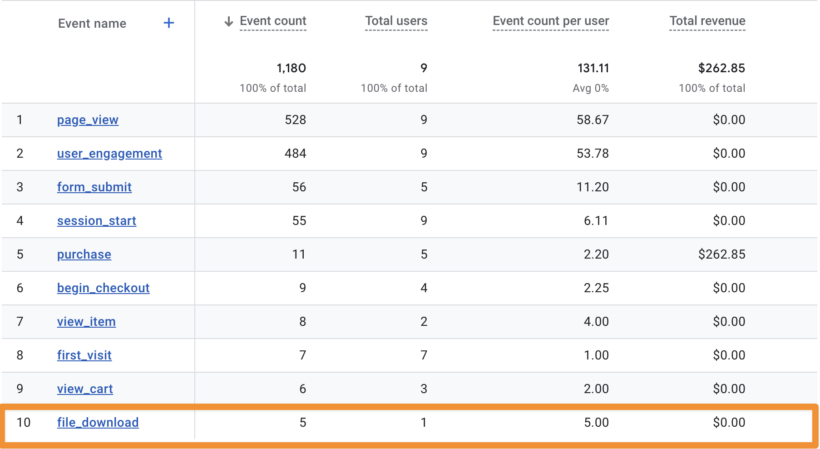The image size is (820, 449).
Task: Click begin_checkout per-user value 2.25
Action: [596, 288]
